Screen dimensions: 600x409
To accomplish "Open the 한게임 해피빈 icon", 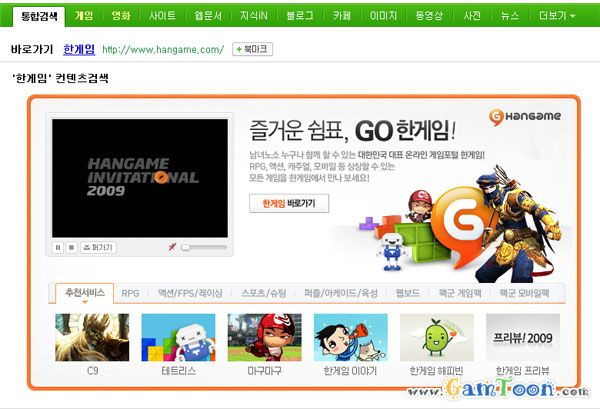I will point(436,337).
